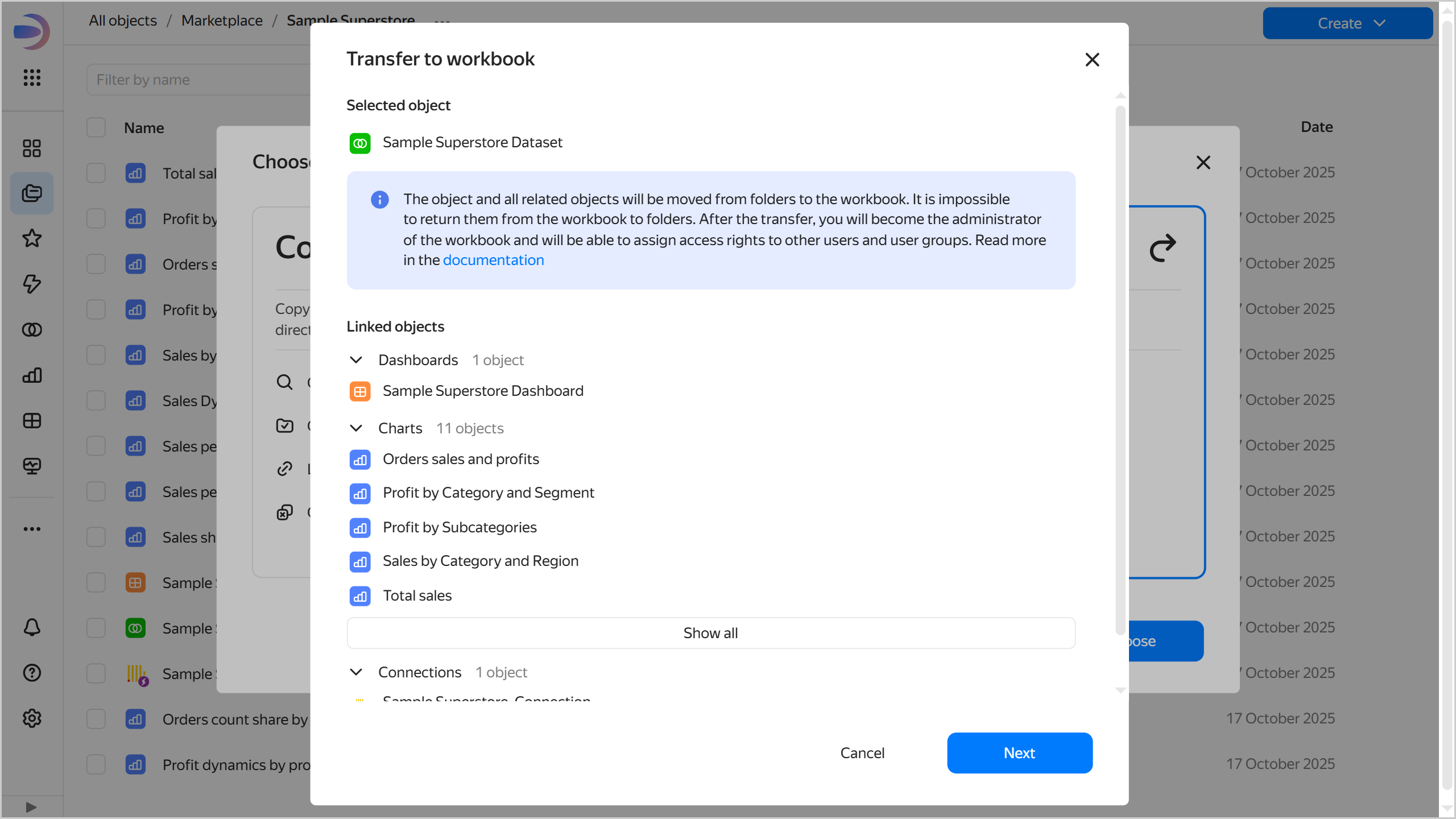This screenshot has width=1456, height=819.
Task: Click the star favorites sidebar icon
Action: click(32, 238)
